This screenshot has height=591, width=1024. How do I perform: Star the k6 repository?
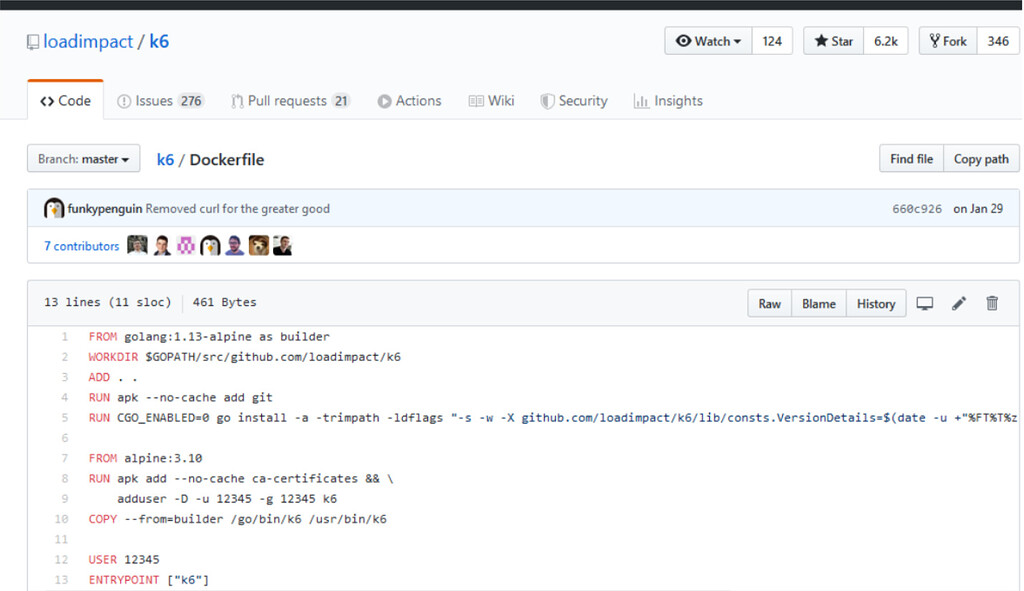[833, 41]
